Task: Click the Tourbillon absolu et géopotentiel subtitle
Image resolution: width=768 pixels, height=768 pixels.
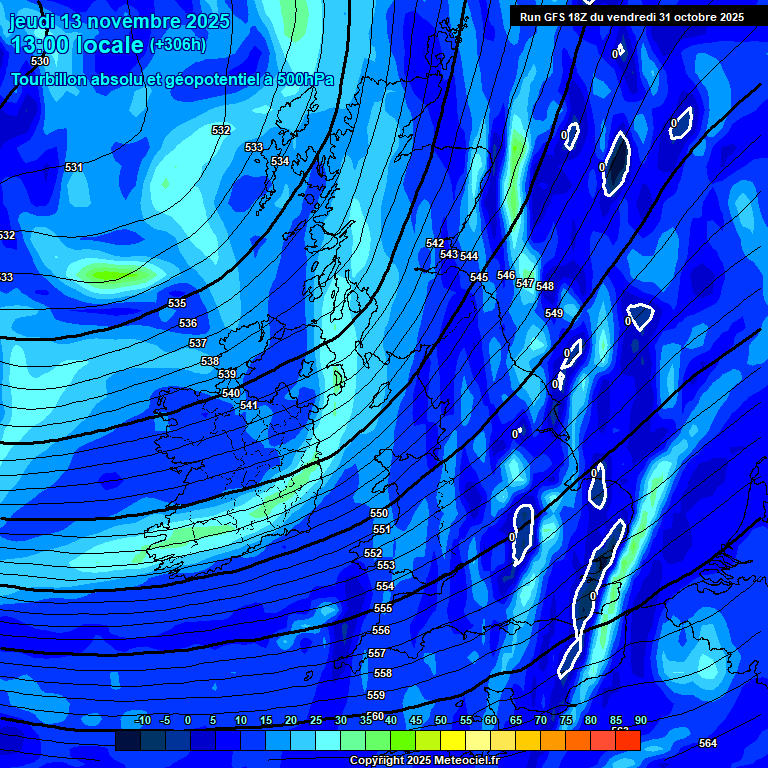Action: (172, 79)
